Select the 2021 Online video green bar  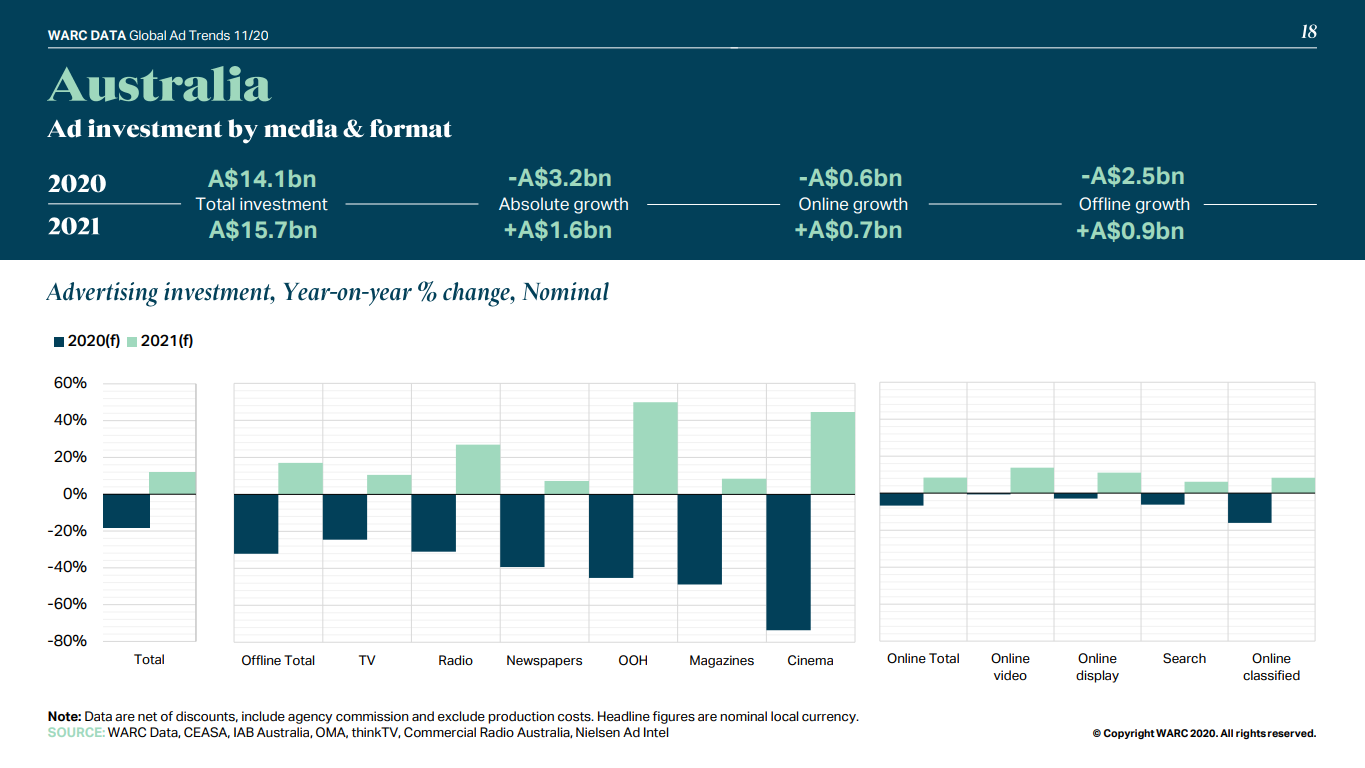[1032, 480]
